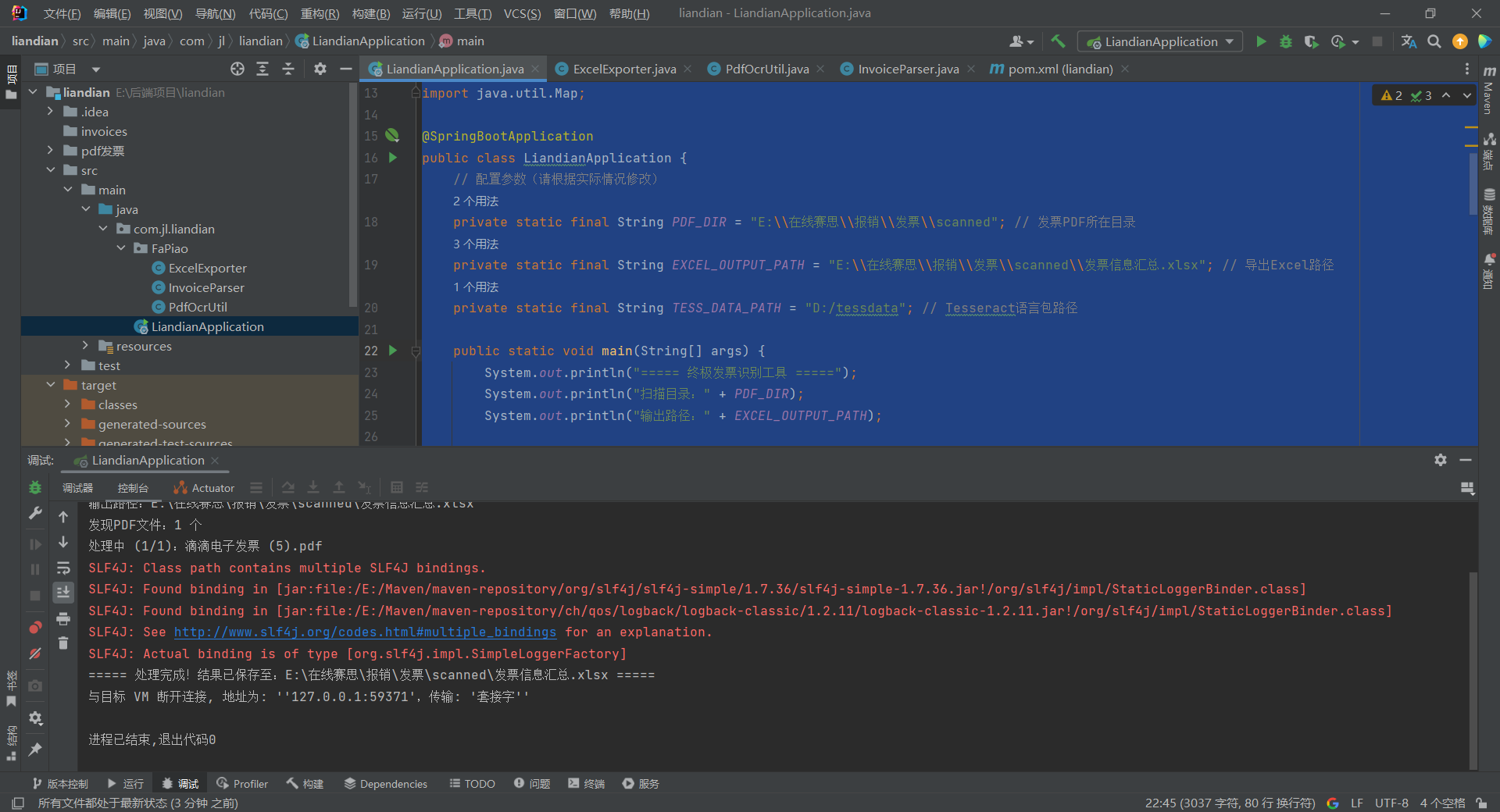The width and height of the screenshot is (1500, 812).
Task: Switch to the Actuator debug tab
Action: (204, 488)
